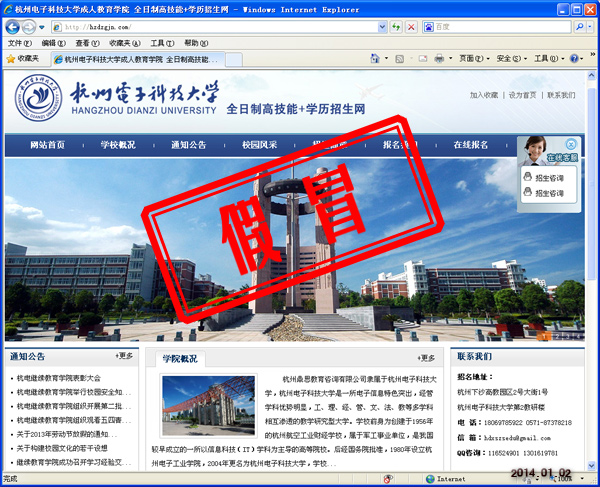
Task: Open the zoom level dropdown in status bar
Action: [583, 479]
